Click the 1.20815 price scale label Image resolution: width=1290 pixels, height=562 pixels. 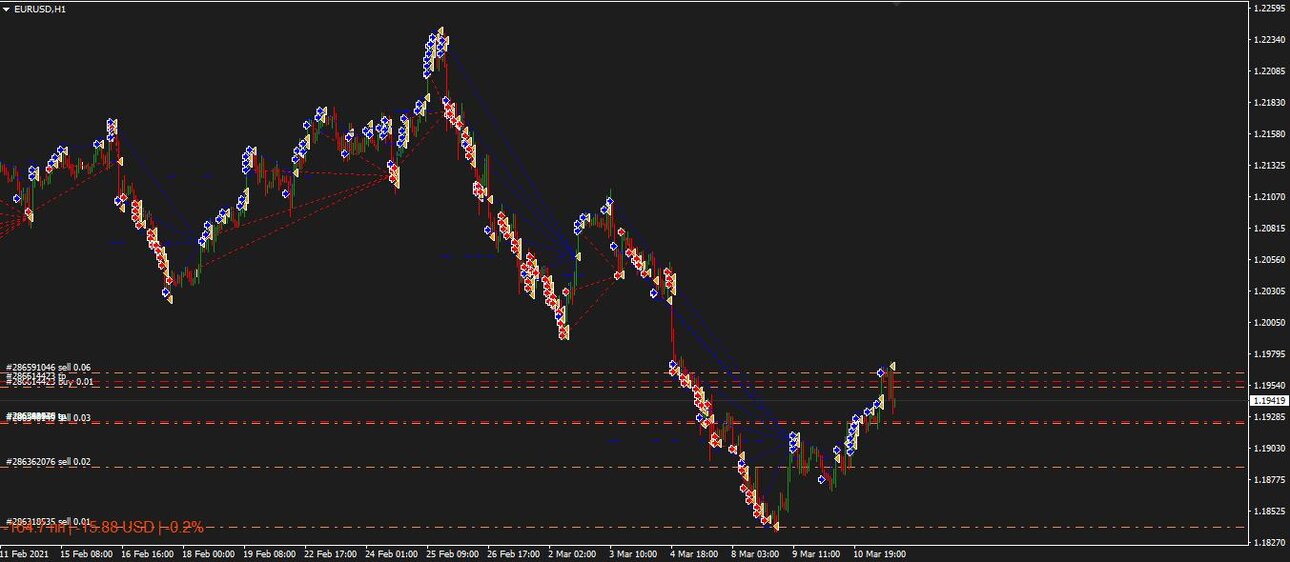(1269, 228)
